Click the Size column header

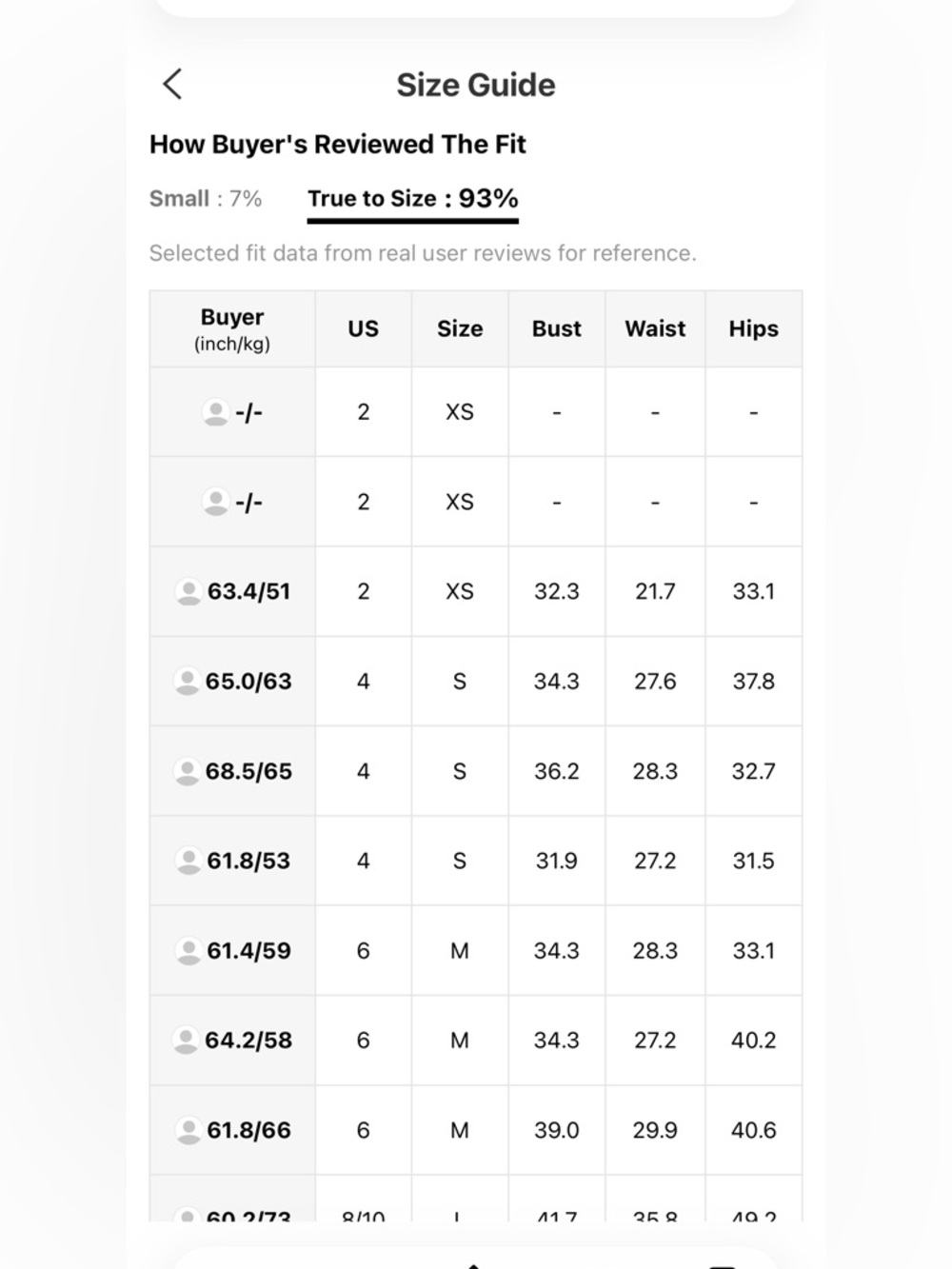point(460,328)
